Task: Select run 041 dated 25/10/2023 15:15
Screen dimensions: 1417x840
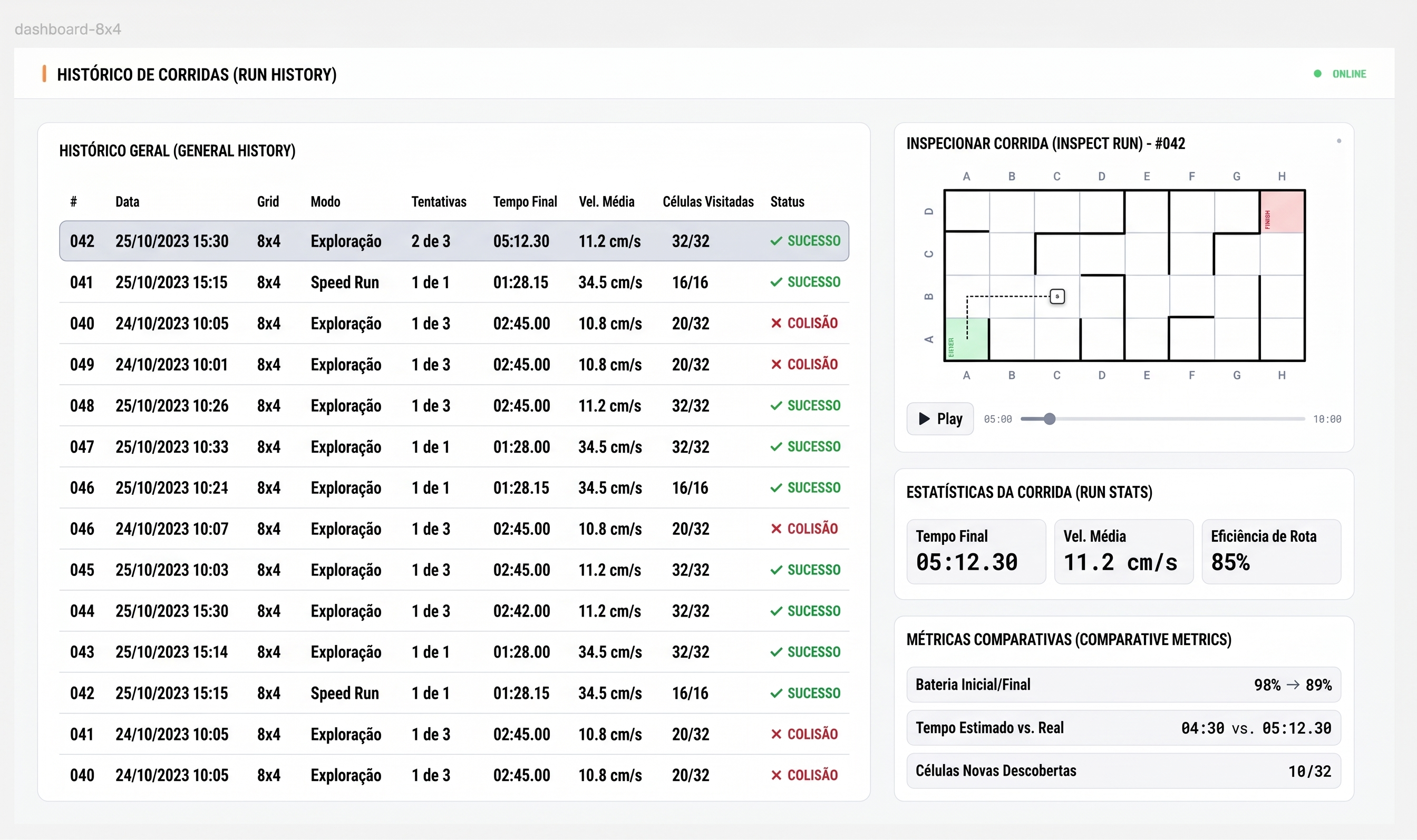Action: [x=454, y=282]
